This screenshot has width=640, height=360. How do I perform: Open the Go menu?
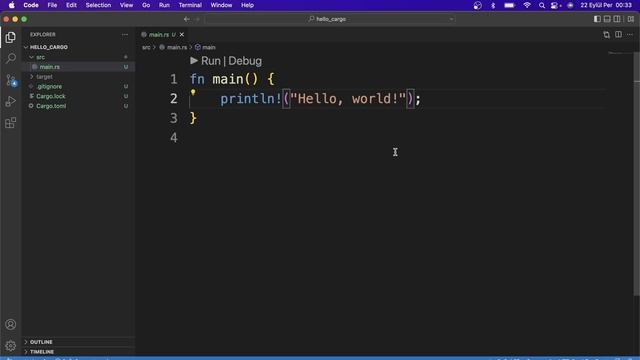click(x=146, y=5)
